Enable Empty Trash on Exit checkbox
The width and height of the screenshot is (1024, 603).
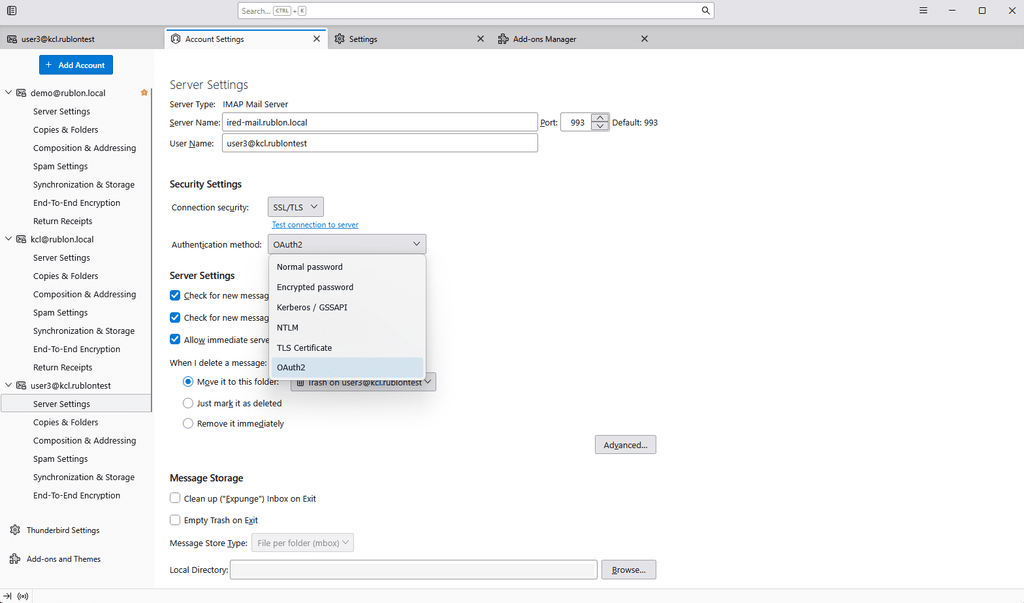pyautogui.click(x=175, y=520)
